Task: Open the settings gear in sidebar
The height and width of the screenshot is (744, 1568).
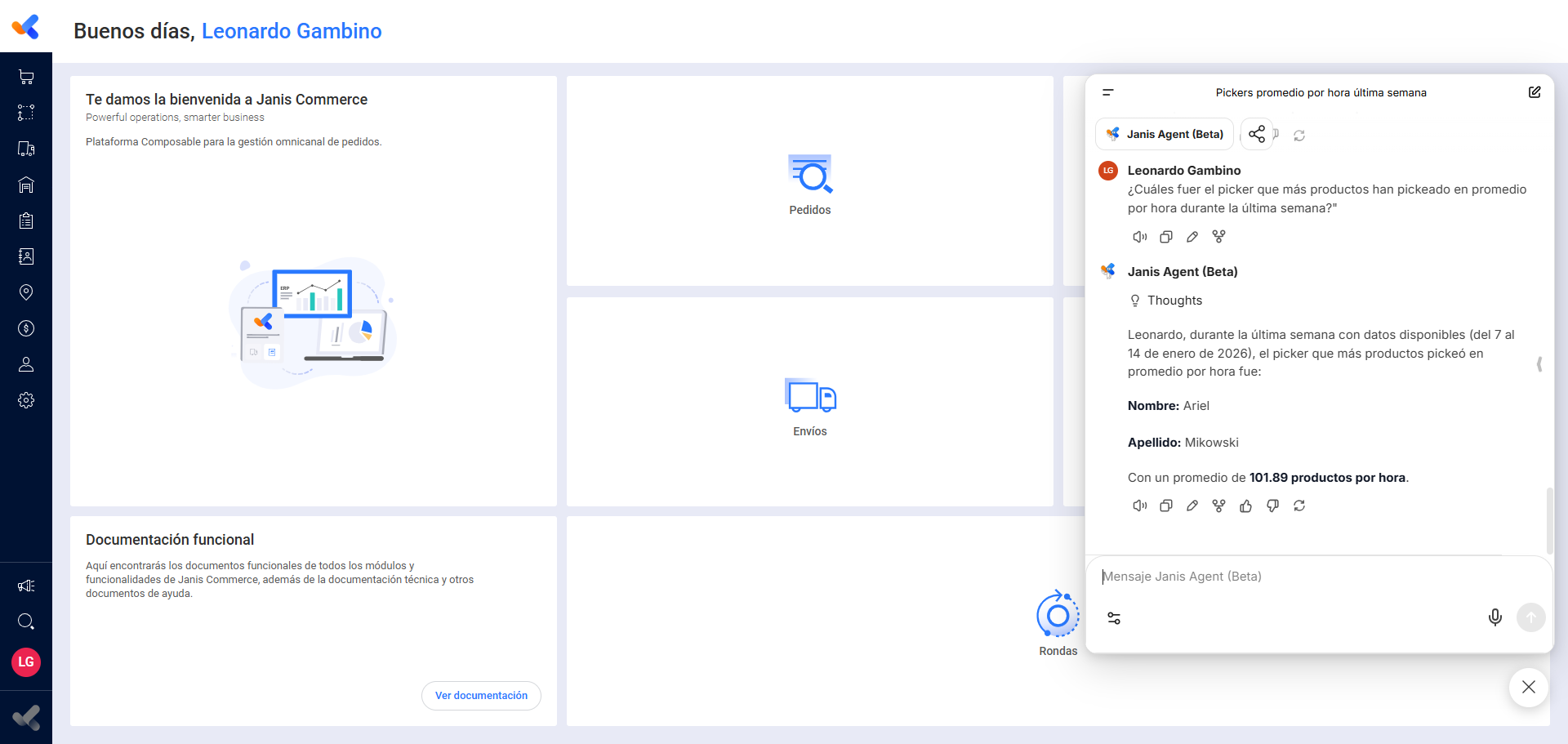Action: pos(26,400)
